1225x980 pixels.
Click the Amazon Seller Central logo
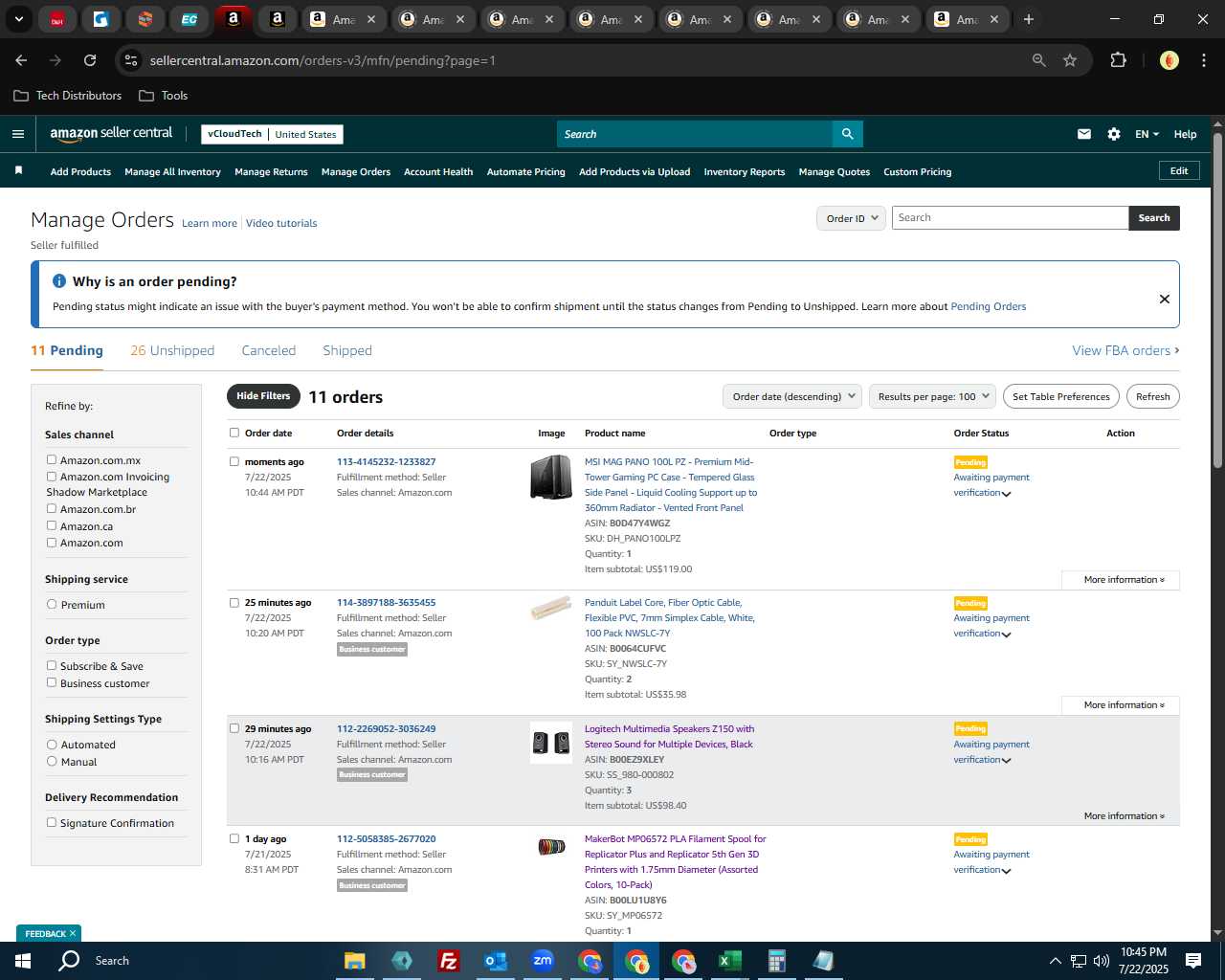tap(111, 134)
